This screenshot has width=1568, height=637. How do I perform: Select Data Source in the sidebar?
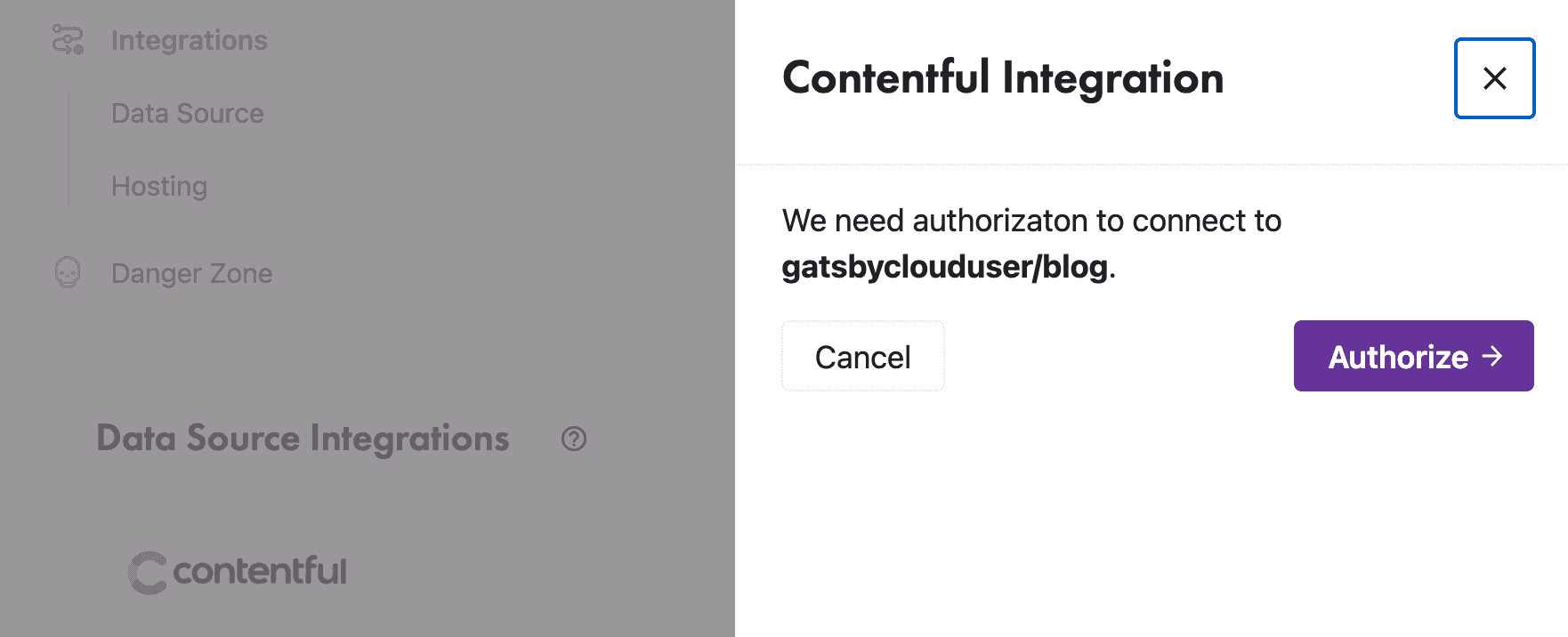point(187,114)
